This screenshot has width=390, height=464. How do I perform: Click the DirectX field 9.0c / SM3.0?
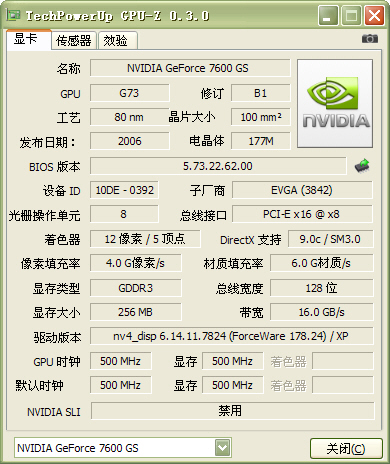pos(330,239)
